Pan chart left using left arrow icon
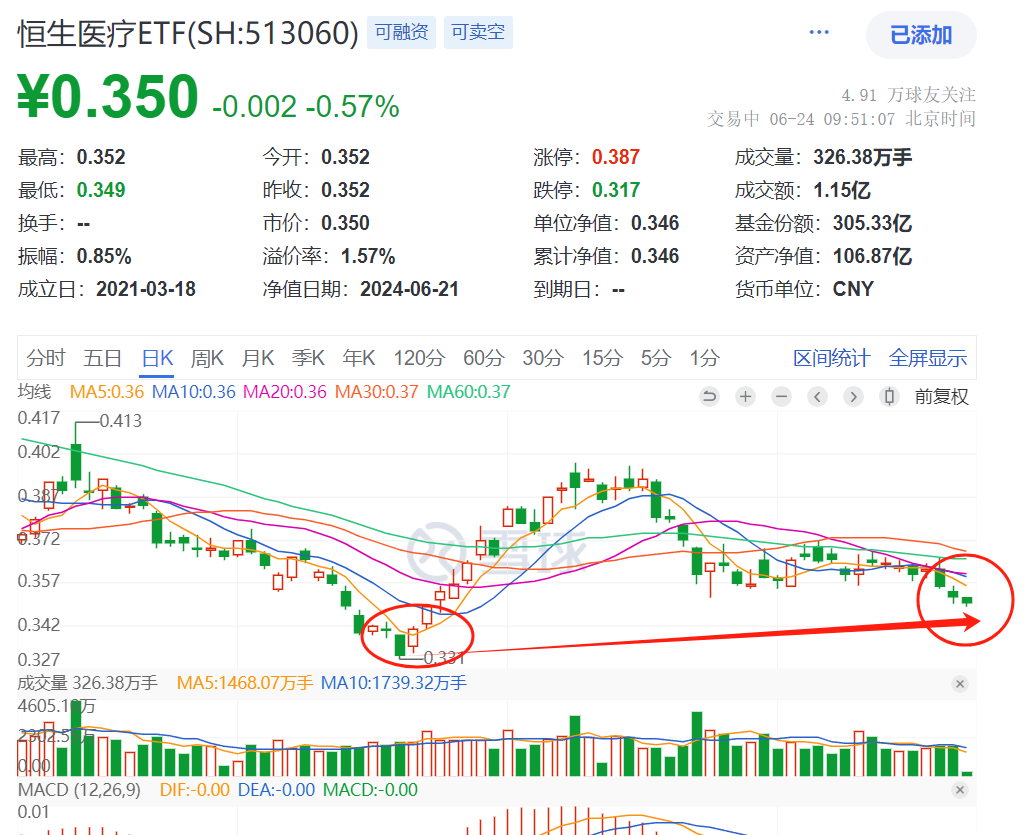 pyautogui.click(x=817, y=397)
